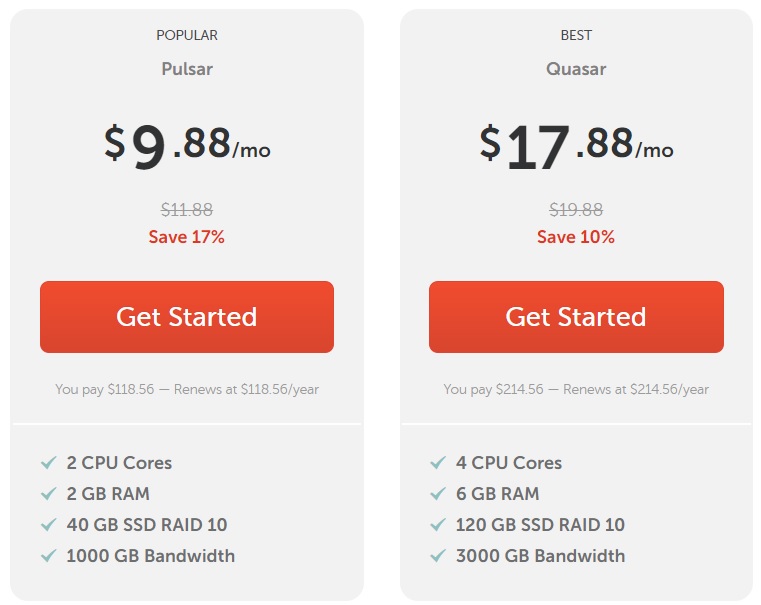Screen dimensions: 761x605
Task: Click the Renews at $214.56/year text
Action: pos(636,389)
